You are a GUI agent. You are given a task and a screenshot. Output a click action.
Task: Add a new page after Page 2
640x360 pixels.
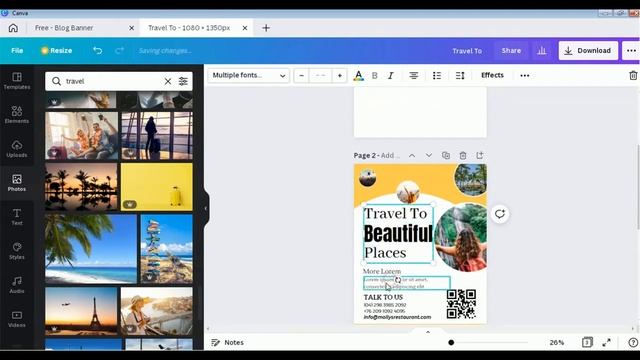click(x=480, y=156)
